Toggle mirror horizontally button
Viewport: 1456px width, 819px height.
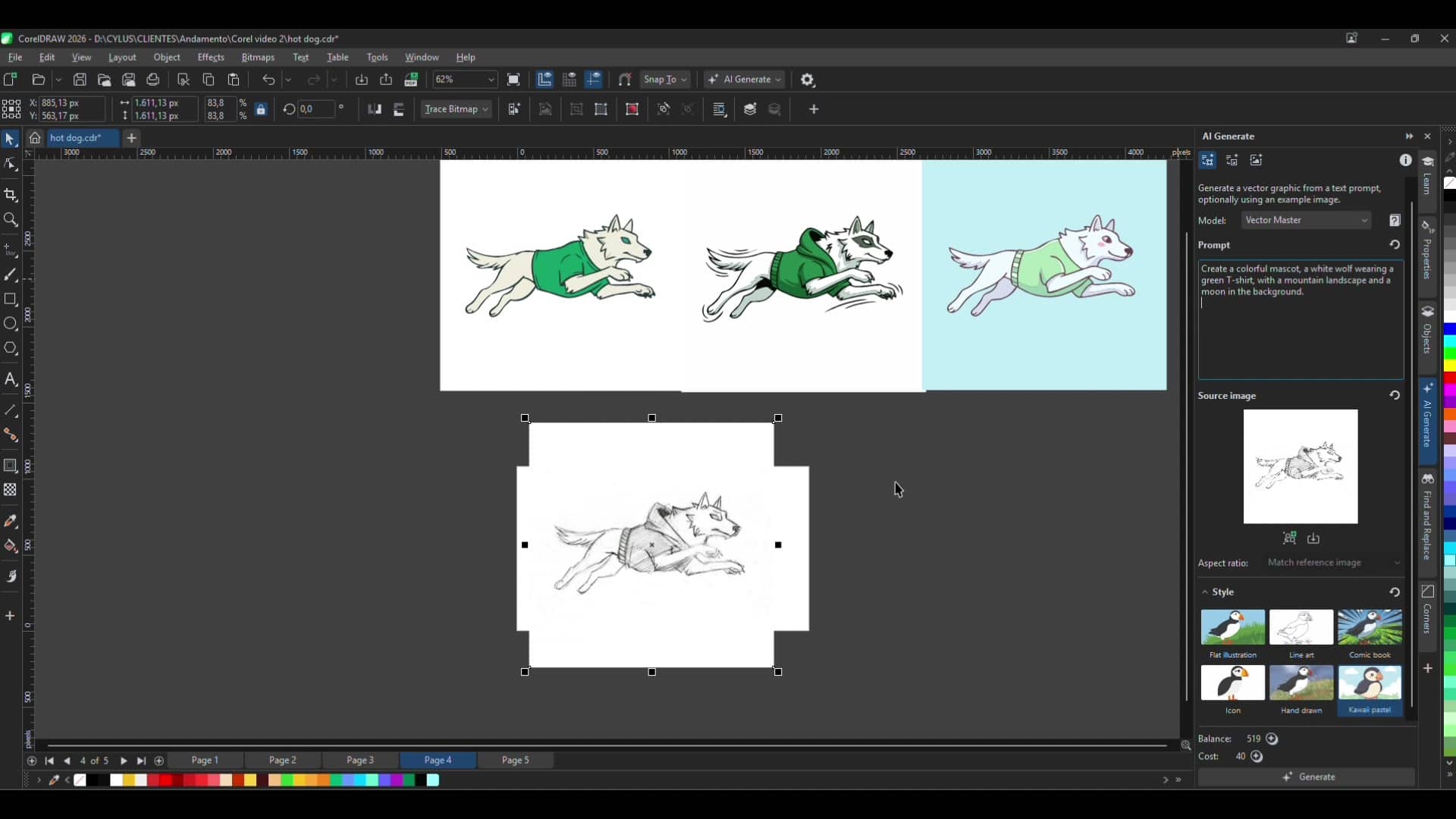pos(374,109)
